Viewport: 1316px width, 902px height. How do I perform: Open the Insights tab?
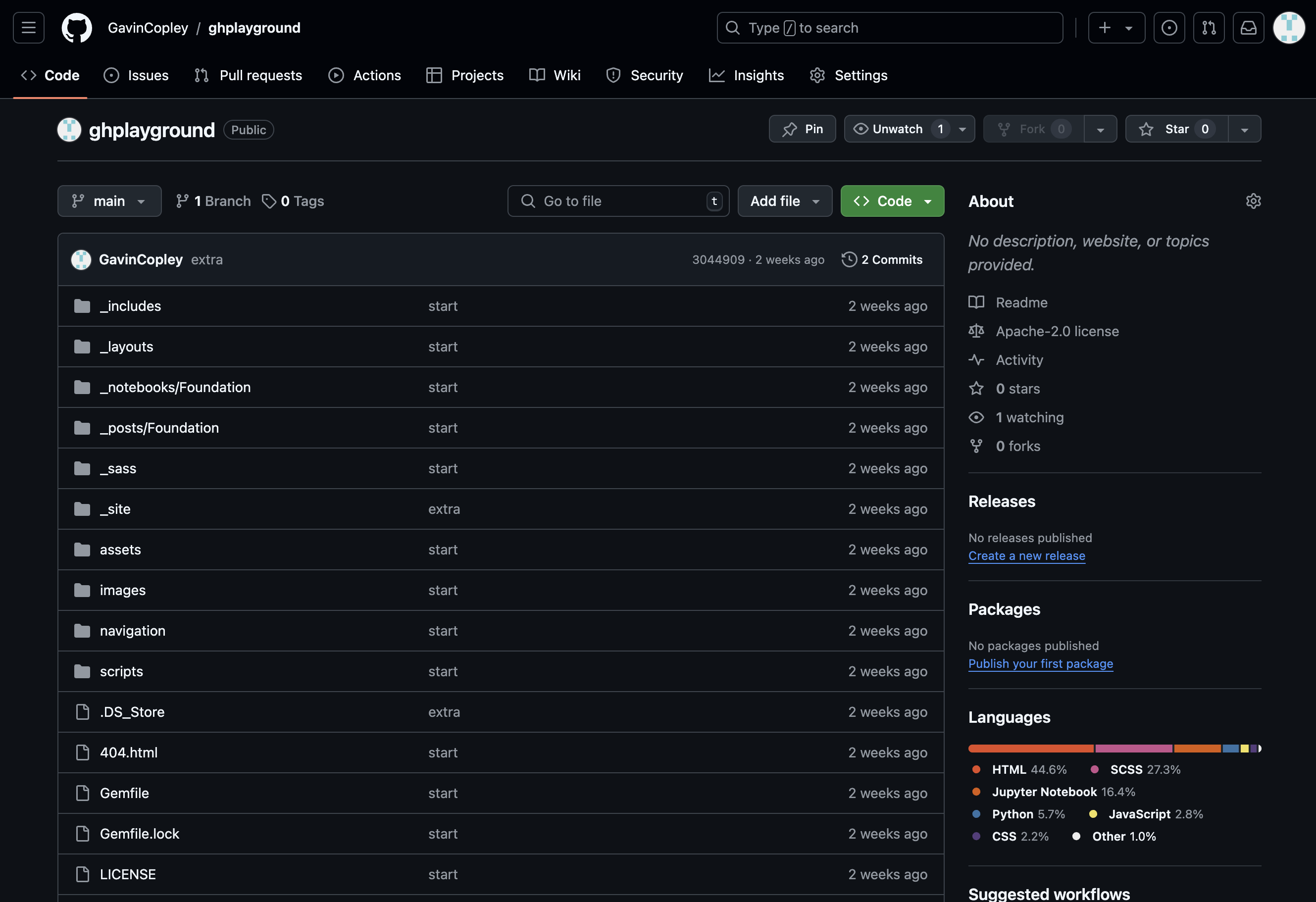746,75
